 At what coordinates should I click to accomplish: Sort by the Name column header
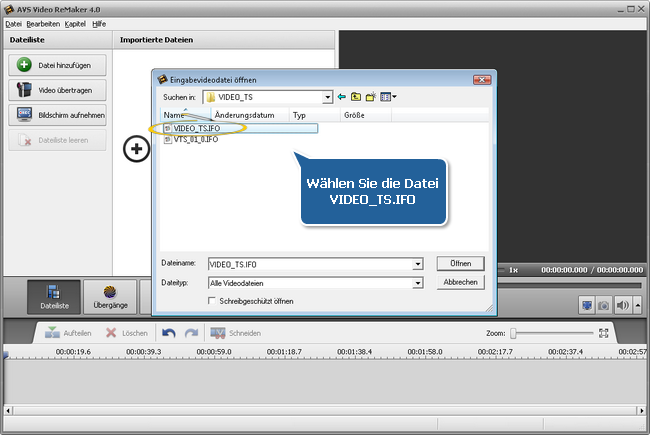pos(185,115)
